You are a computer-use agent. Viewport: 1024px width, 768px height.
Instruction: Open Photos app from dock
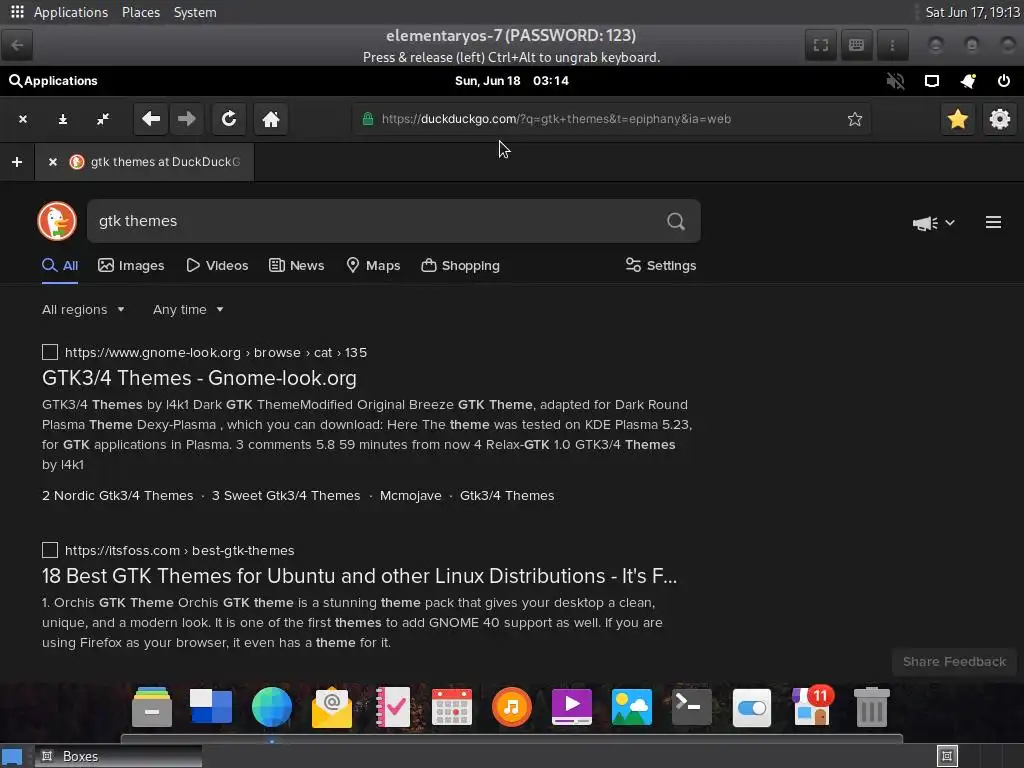632,707
